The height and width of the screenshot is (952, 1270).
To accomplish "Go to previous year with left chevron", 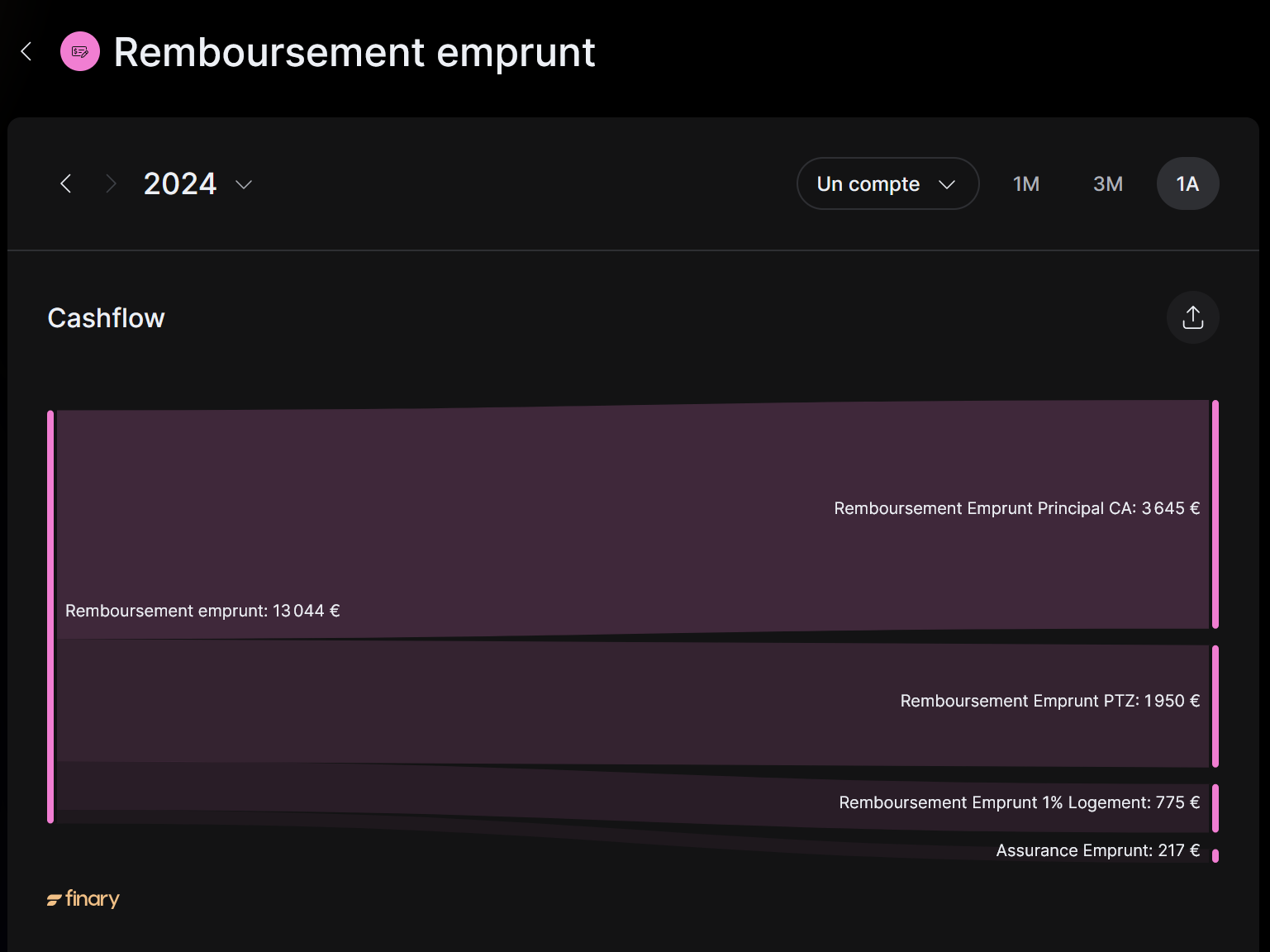I will point(66,183).
